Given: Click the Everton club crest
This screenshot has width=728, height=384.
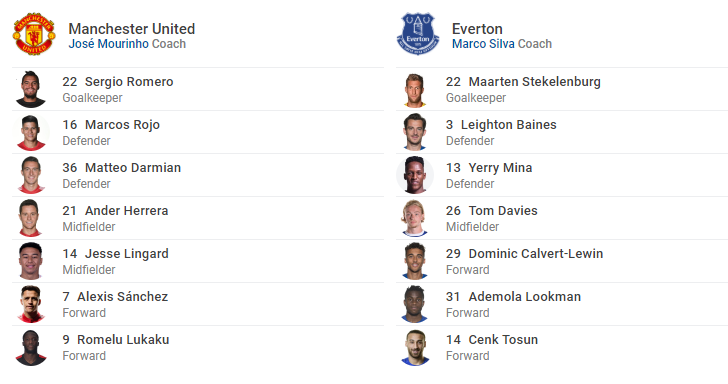Looking at the screenshot, I should pyautogui.click(x=418, y=34).
